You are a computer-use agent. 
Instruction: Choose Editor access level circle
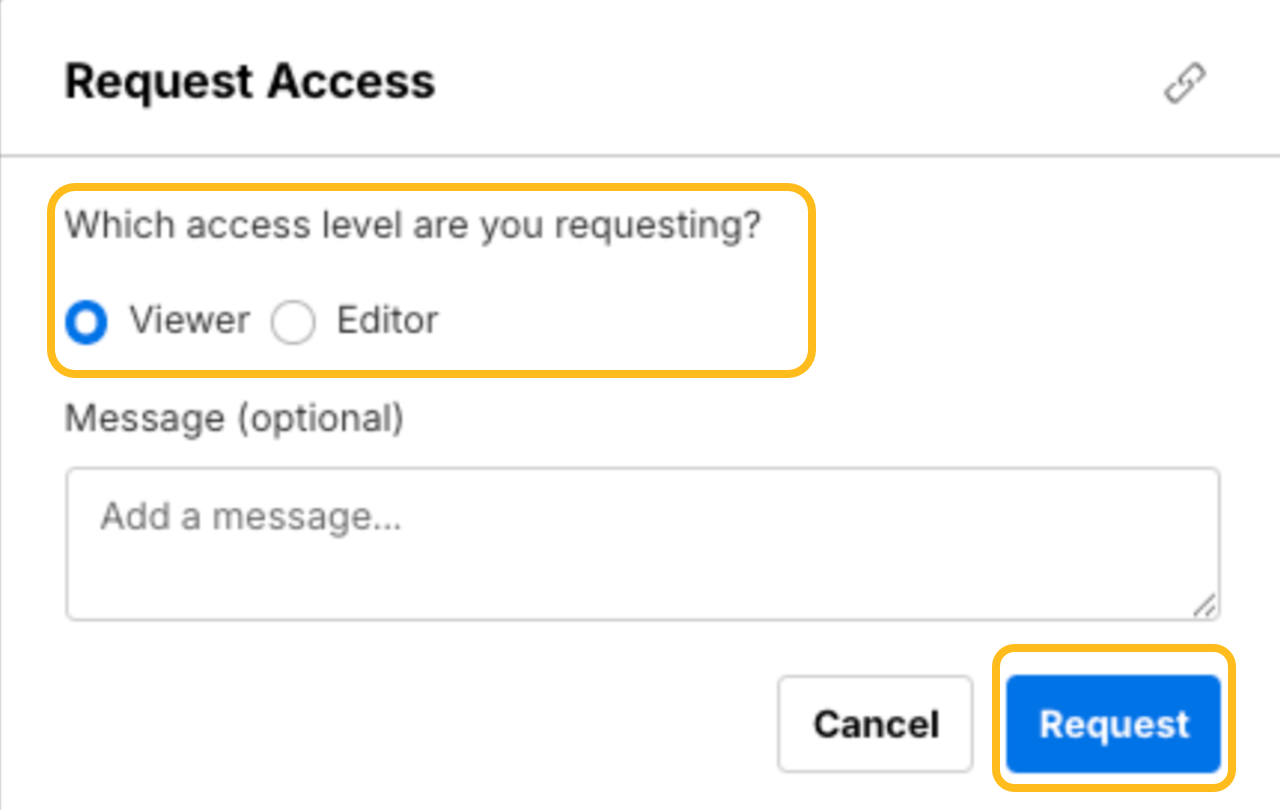293,323
